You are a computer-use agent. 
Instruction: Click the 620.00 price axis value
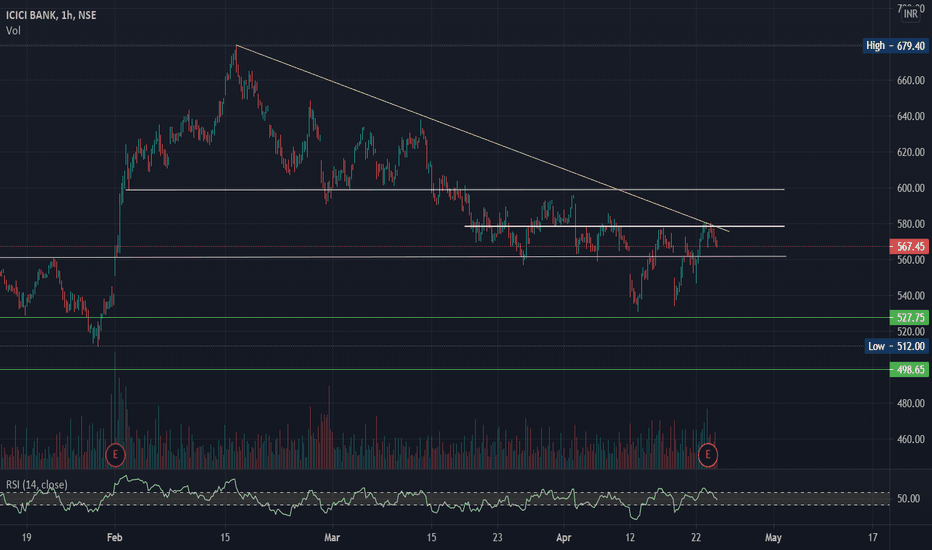pyautogui.click(x=911, y=152)
